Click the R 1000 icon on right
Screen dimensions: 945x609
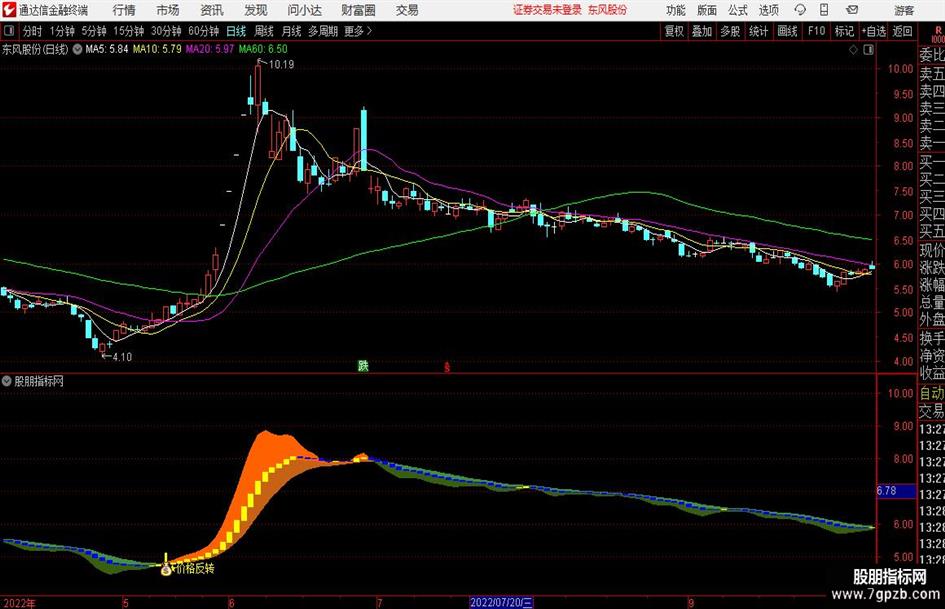(938, 34)
